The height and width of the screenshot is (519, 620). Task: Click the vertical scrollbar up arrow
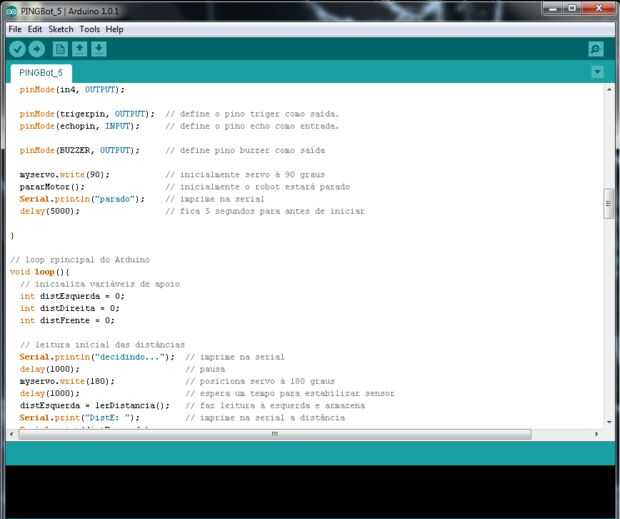pyautogui.click(x=609, y=90)
